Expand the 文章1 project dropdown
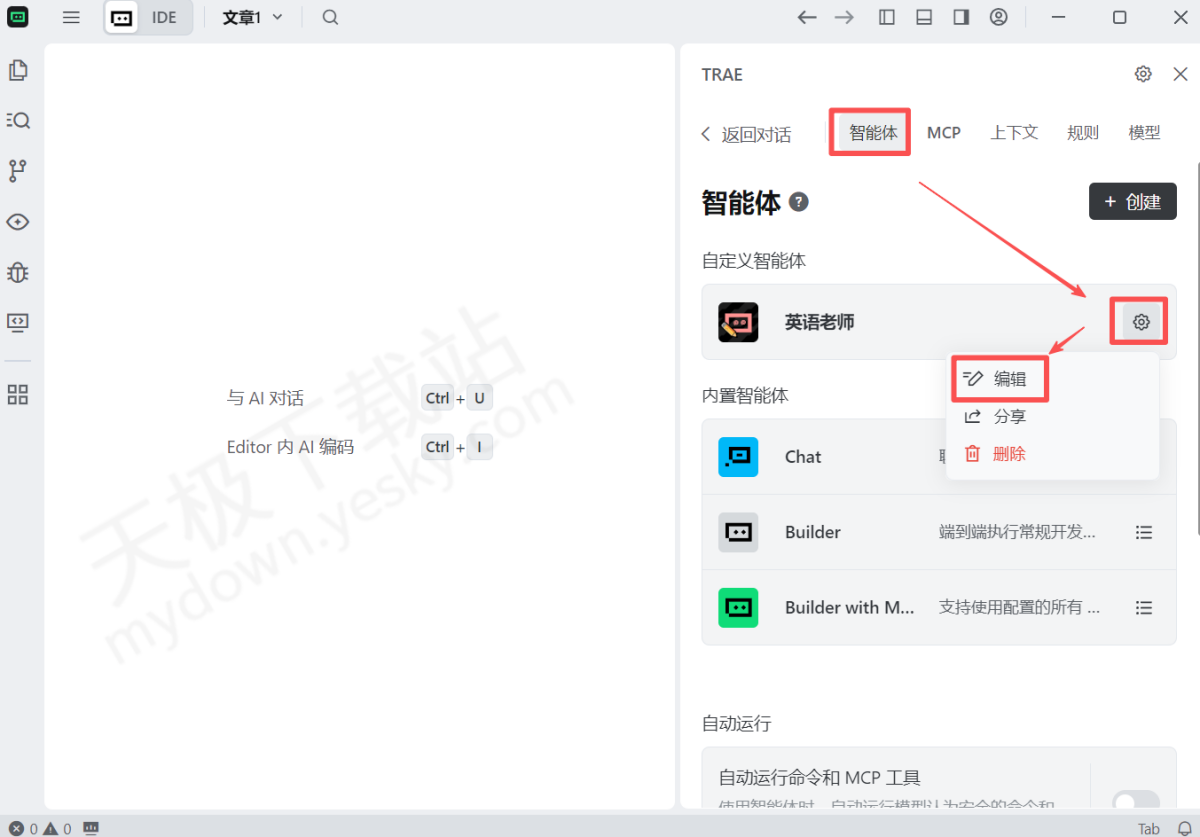1200x837 pixels. (252, 17)
